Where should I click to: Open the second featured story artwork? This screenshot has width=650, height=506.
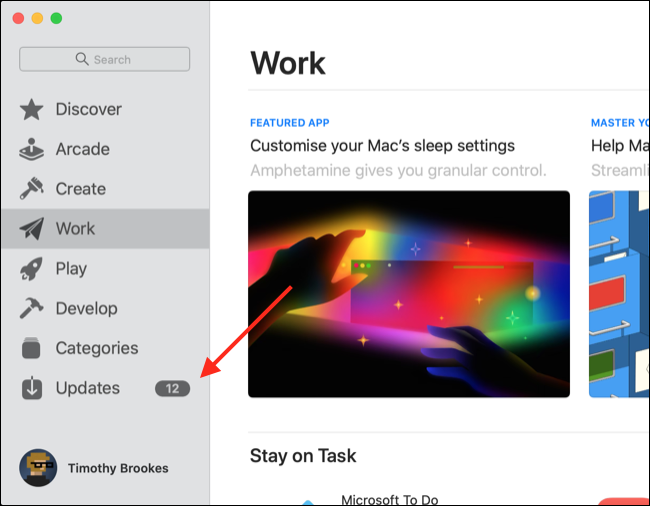[x=619, y=294]
